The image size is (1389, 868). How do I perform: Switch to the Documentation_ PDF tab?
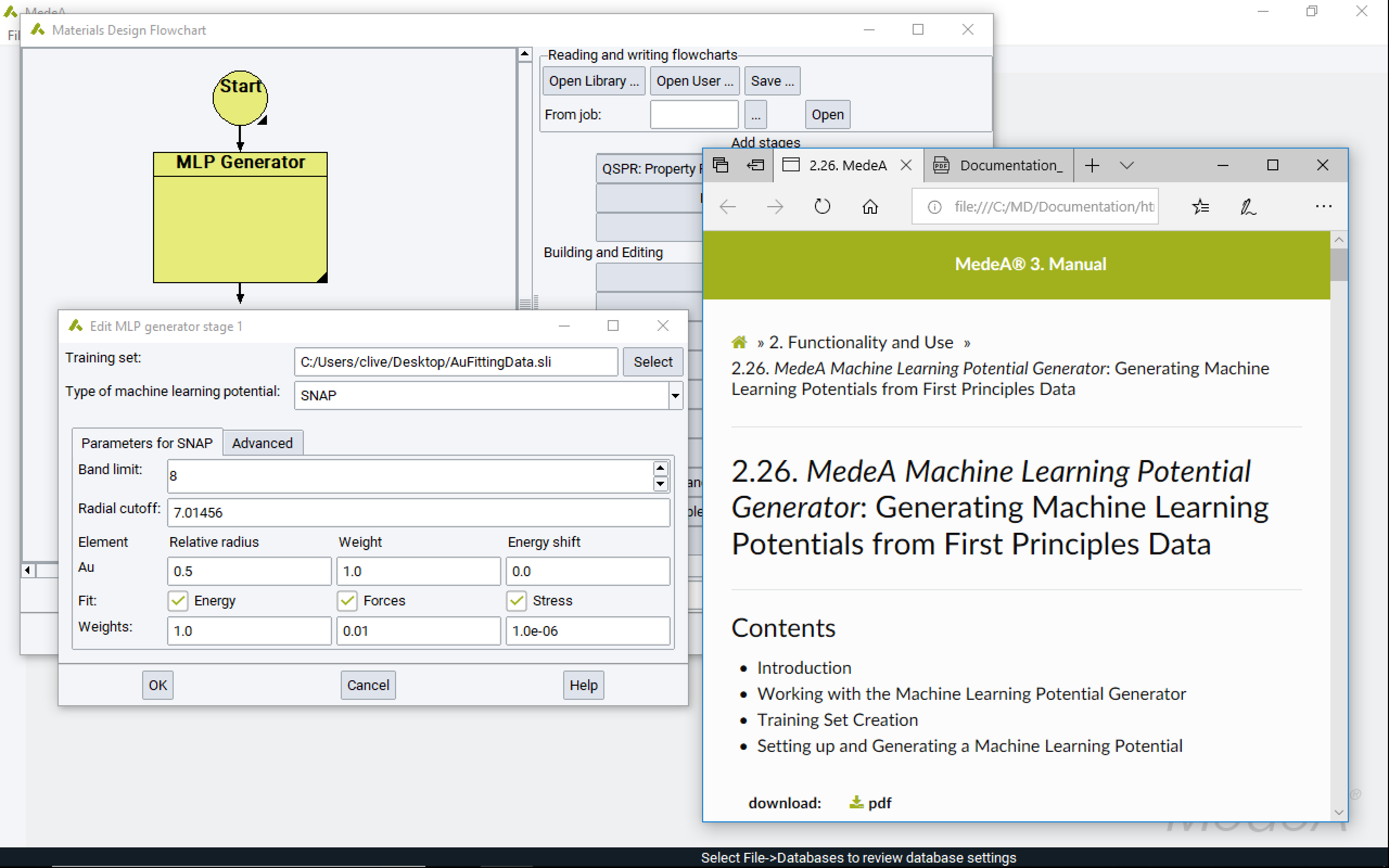point(1000,165)
